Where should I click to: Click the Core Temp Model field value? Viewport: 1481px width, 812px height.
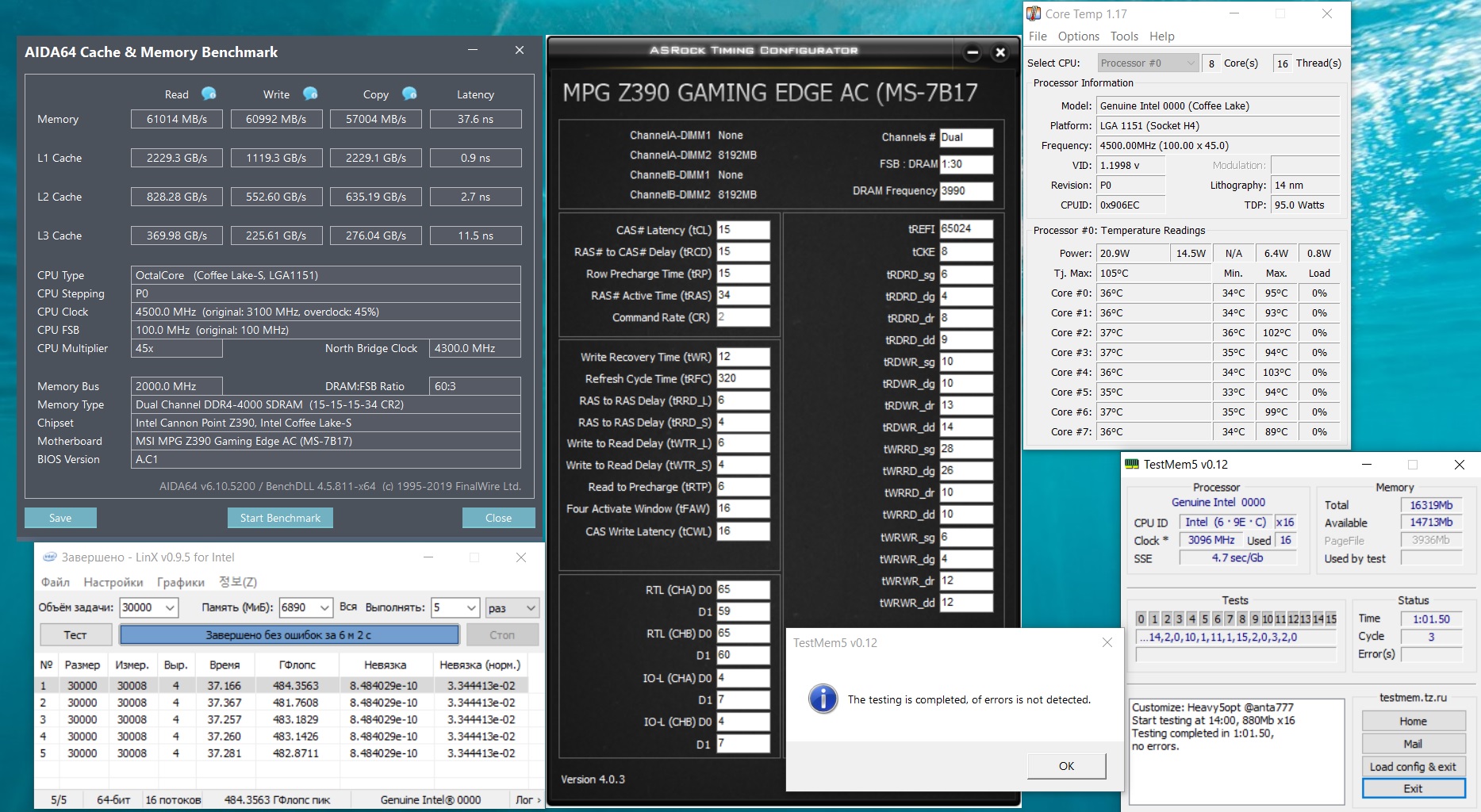pos(1218,105)
